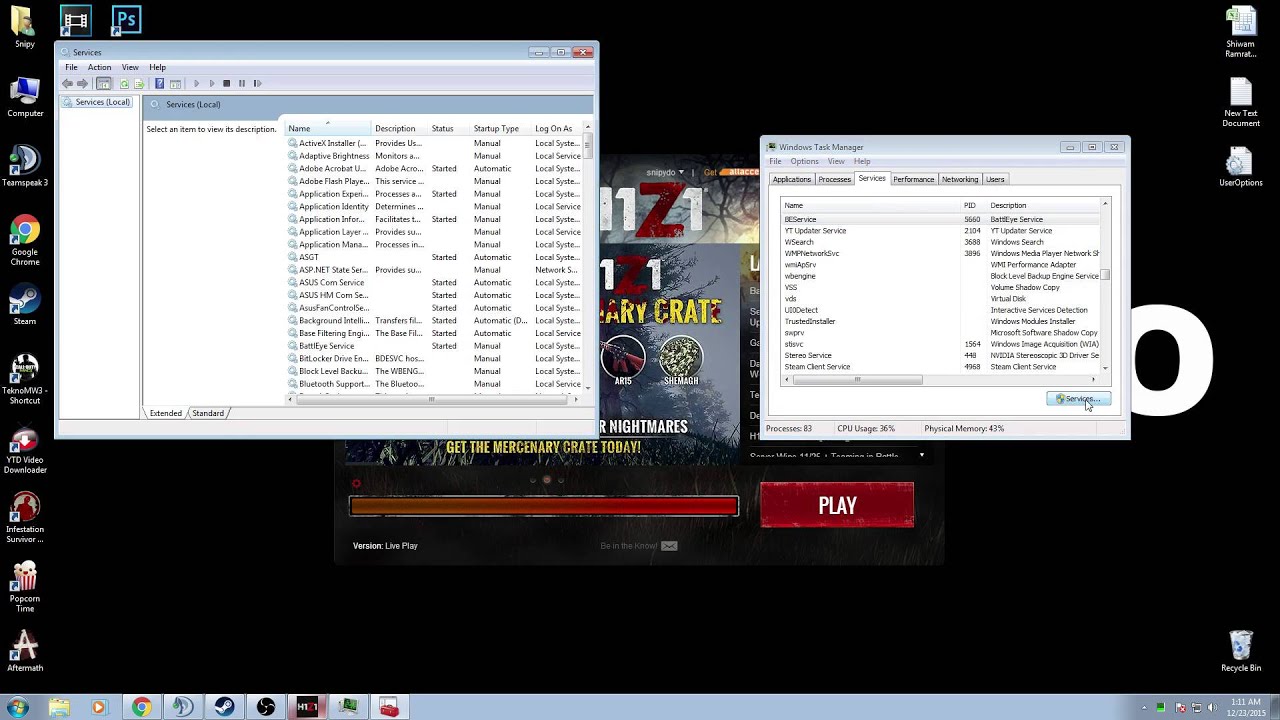
Task: Click the Refresh icon in Services toolbar
Action: tap(124, 84)
